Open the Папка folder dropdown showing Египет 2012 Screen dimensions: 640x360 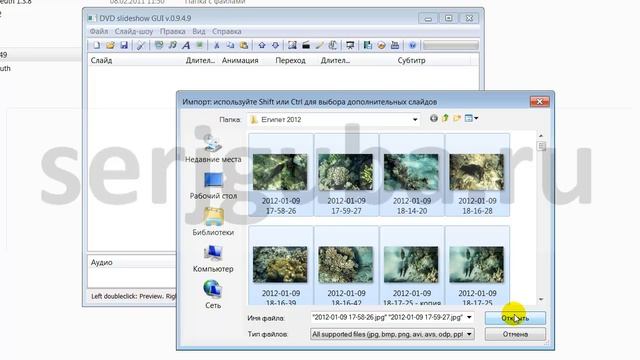[x=333, y=120]
